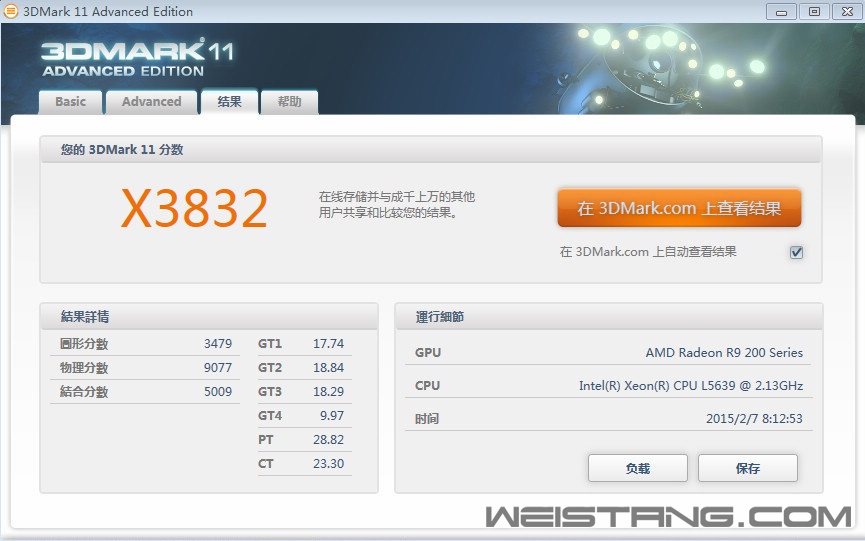Click the X3832 overall score
Image resolution: width=865 pixels, height=541 pixels.
click(194, 208)
